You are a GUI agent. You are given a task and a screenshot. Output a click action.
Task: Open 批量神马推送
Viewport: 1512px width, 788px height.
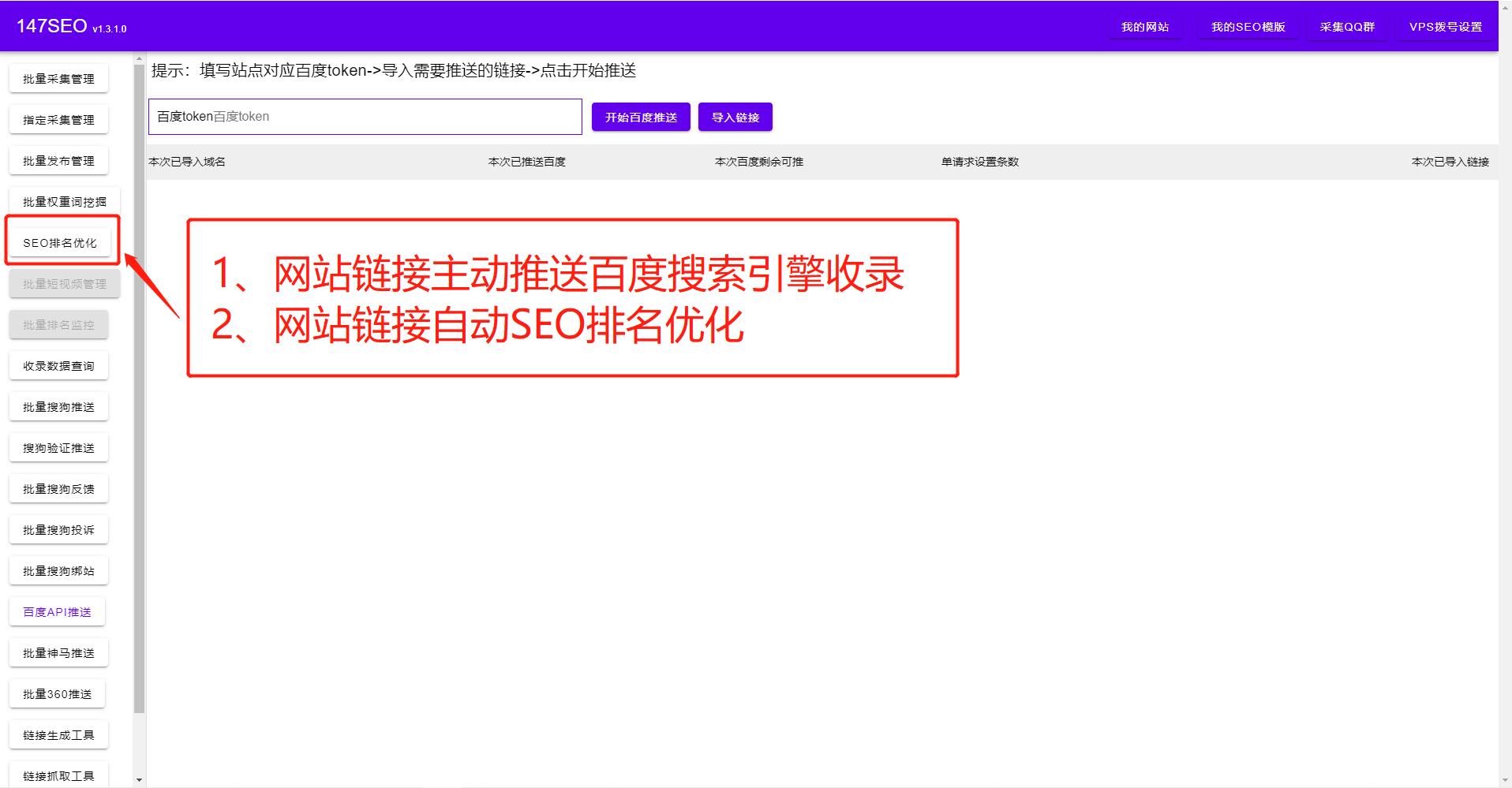click(58, 652)
